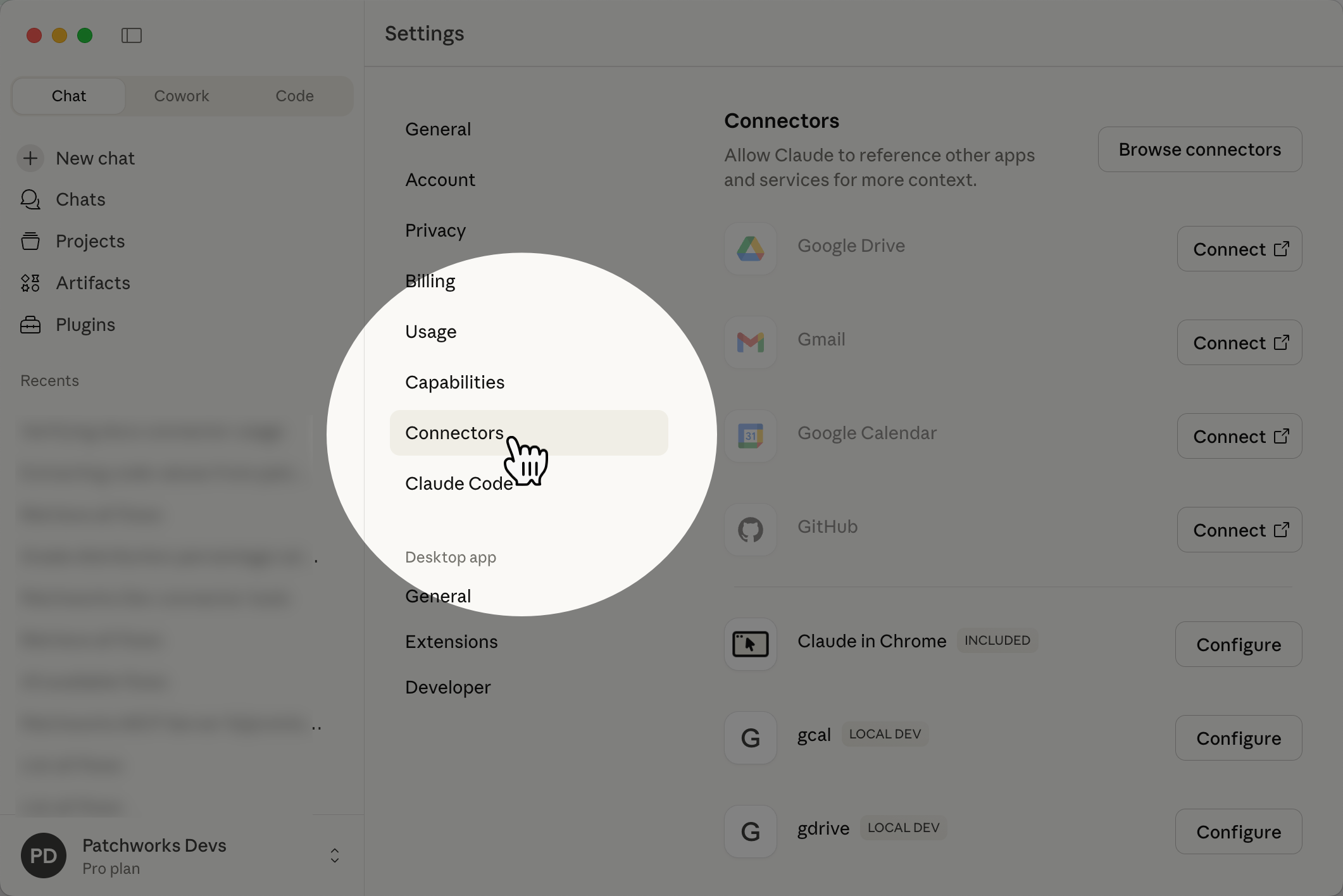Click the GitHub connector icon
The width and height of the screenshot is (1343, 896).
click(750, 530)
